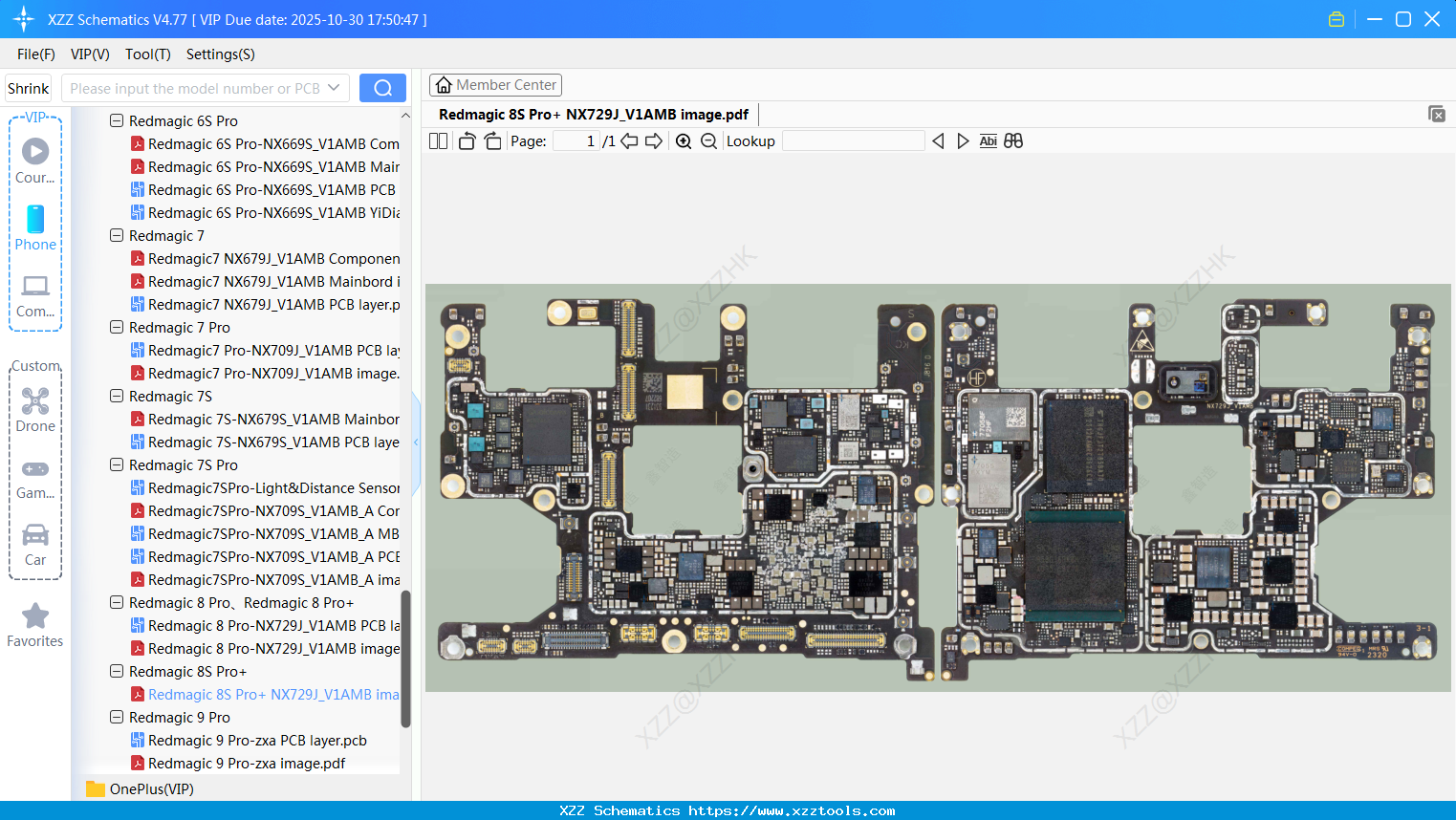This screenshot has height=820, width=1456.
Task: Rotate the PDF page clockwise
Action: 491,140
